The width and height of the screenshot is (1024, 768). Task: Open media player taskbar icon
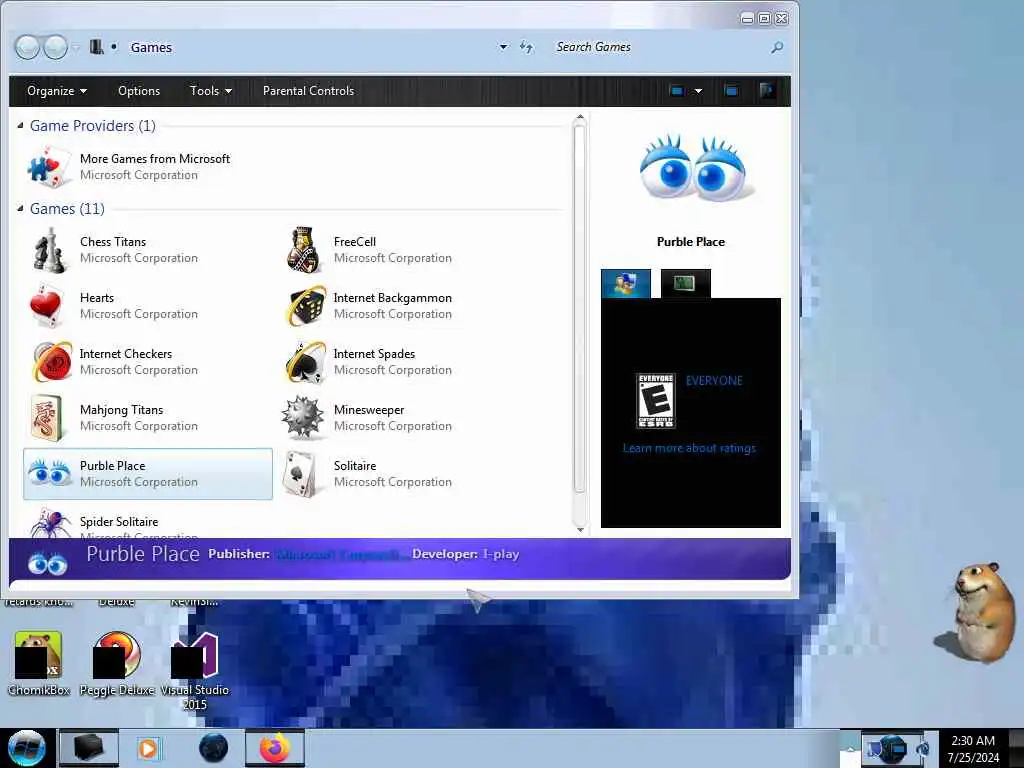tap(148, 748)
